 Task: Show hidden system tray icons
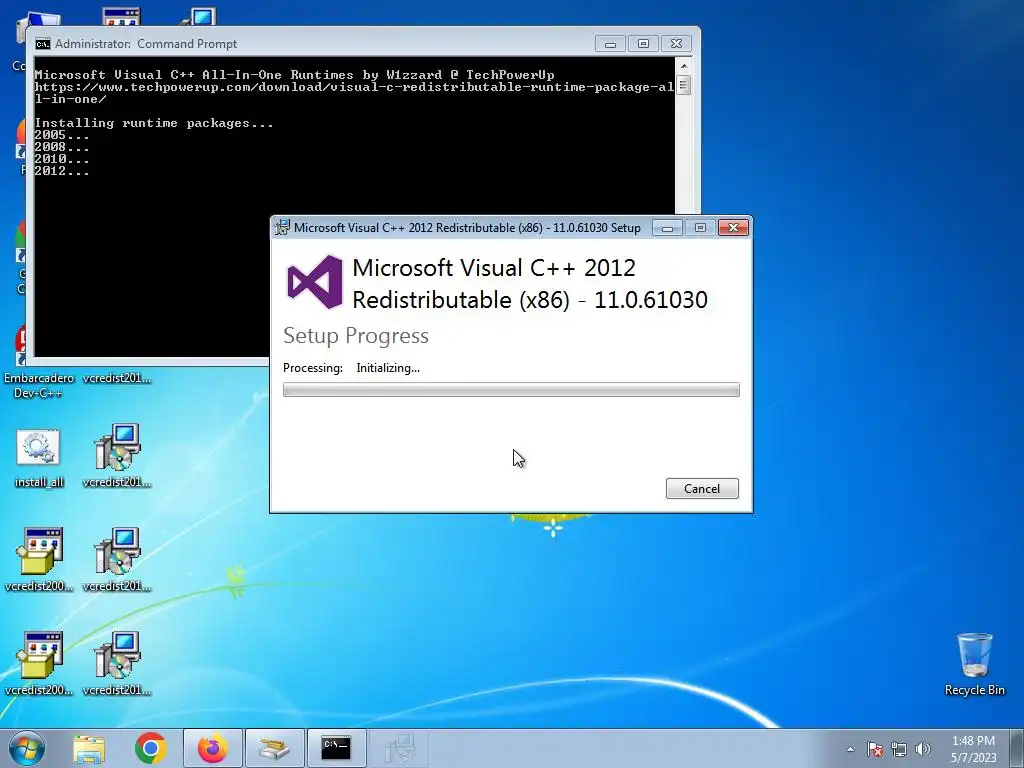click(x=850, y=749)
